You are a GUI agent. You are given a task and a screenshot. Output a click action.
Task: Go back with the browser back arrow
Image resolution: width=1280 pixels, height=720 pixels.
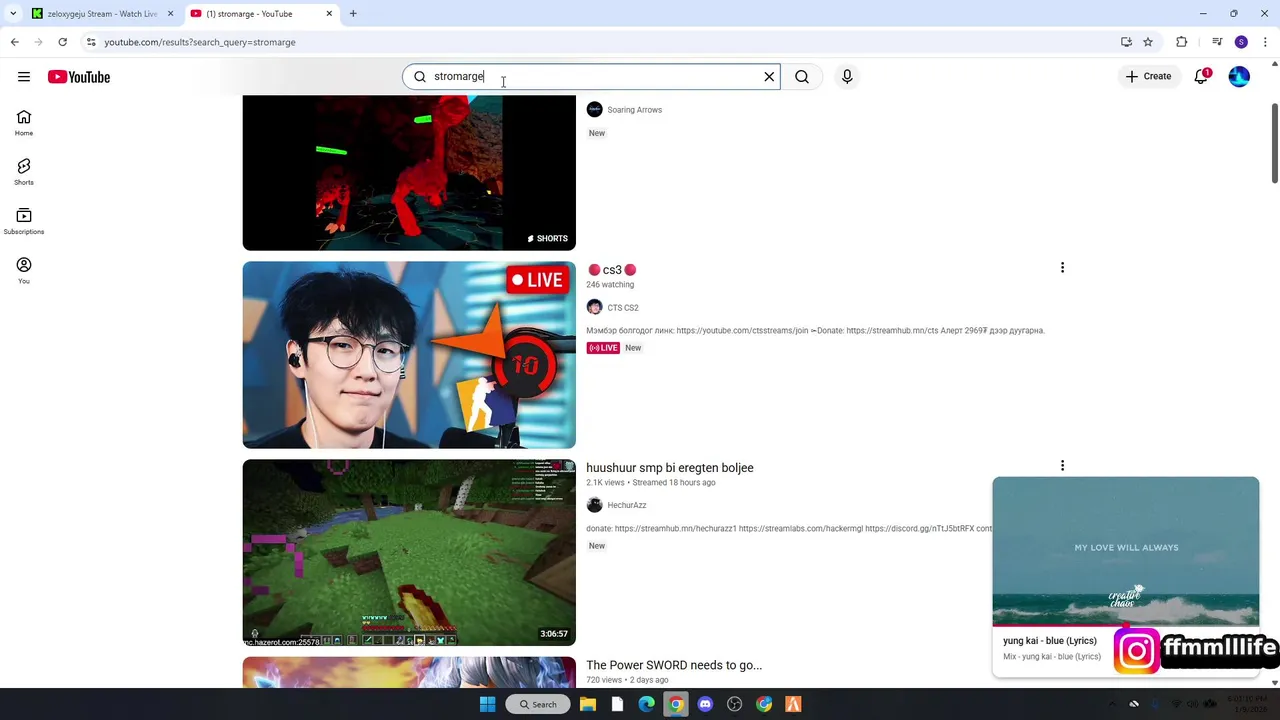pyautogui.click(x=14, y=42)
